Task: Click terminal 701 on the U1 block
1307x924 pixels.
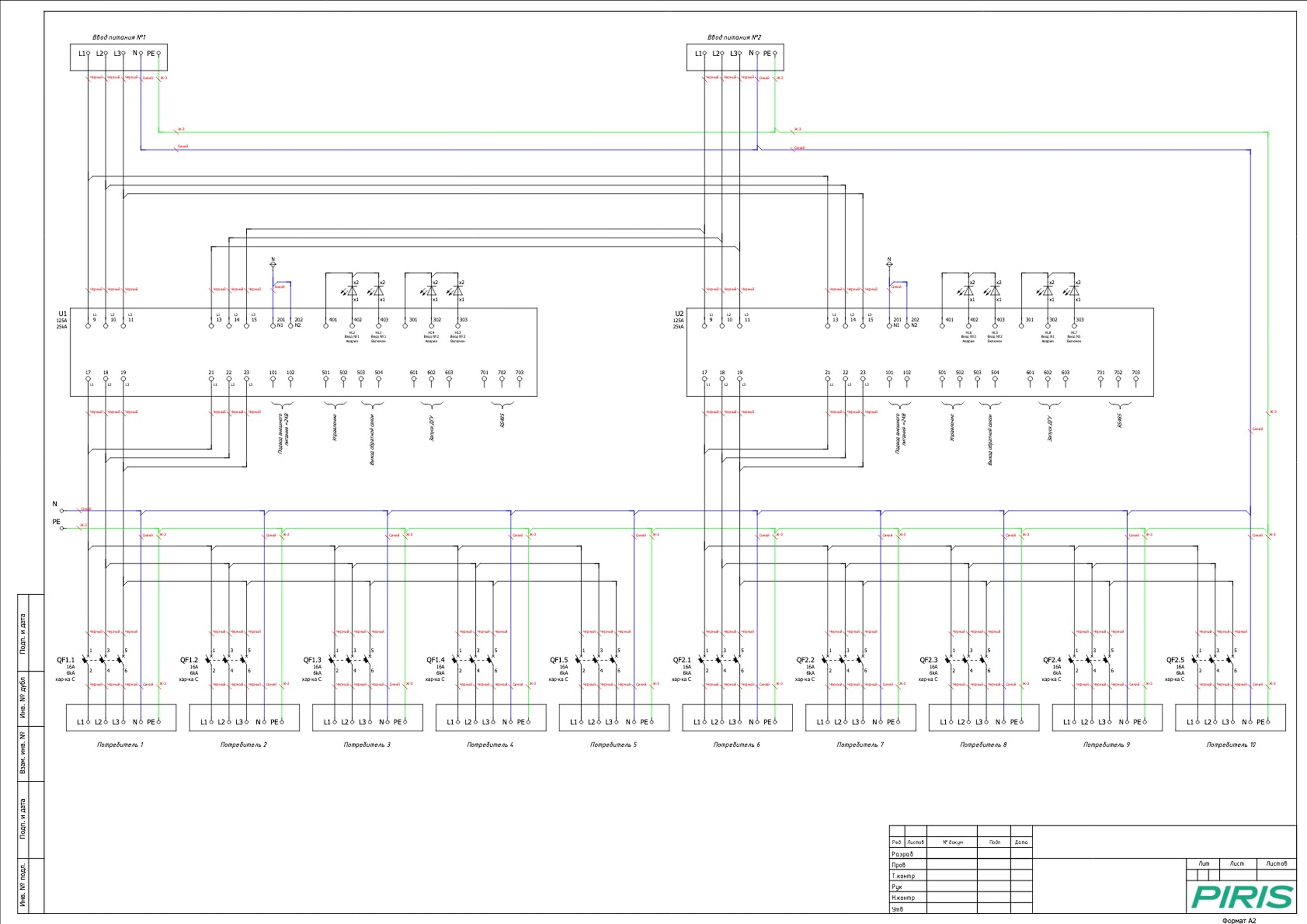Action: tap(484, 379)
